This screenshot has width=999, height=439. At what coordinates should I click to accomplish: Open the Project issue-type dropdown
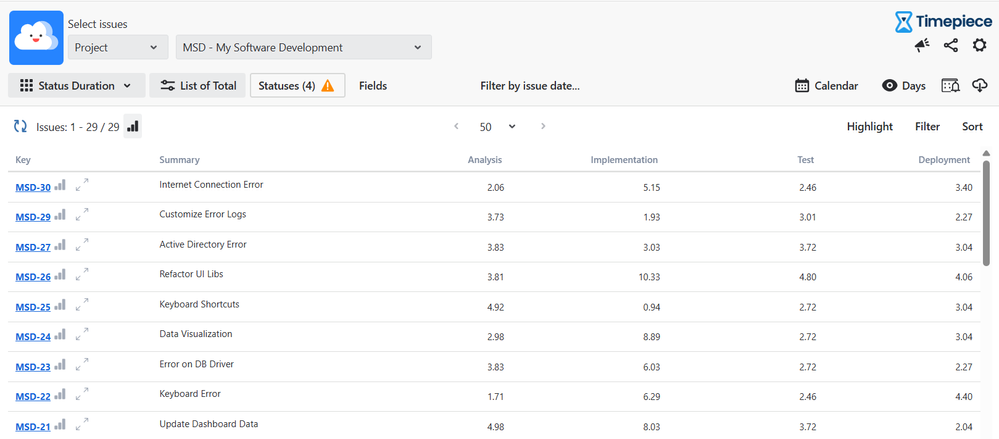pyautogui.click(x=118, y=47)
